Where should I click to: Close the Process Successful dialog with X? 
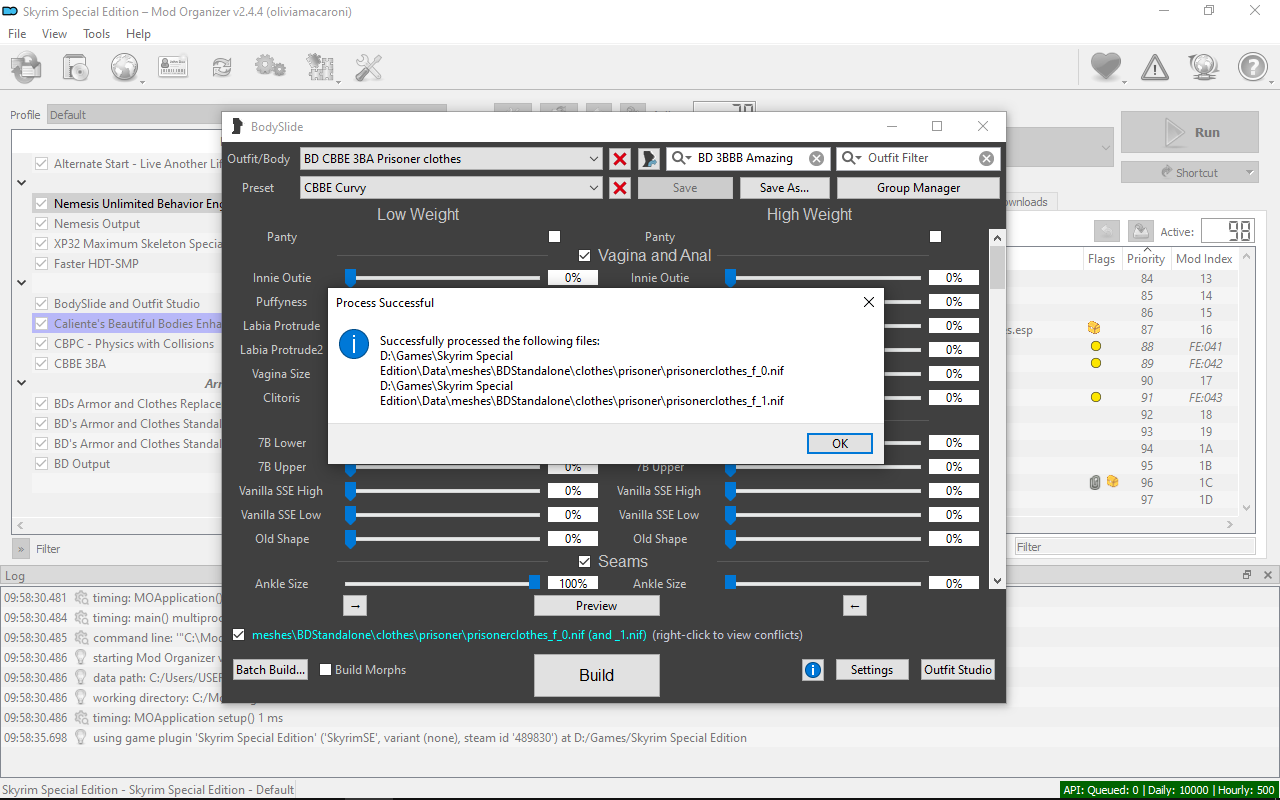868,302
